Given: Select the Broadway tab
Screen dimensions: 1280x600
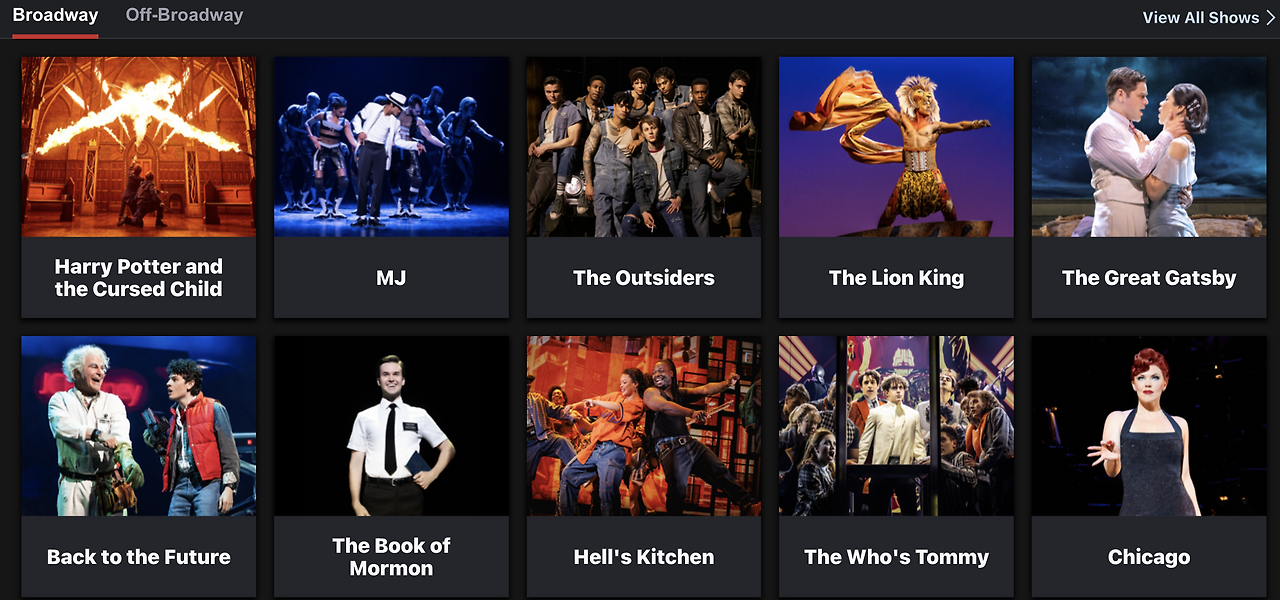Looking at the screenshot, I should 55,15.
